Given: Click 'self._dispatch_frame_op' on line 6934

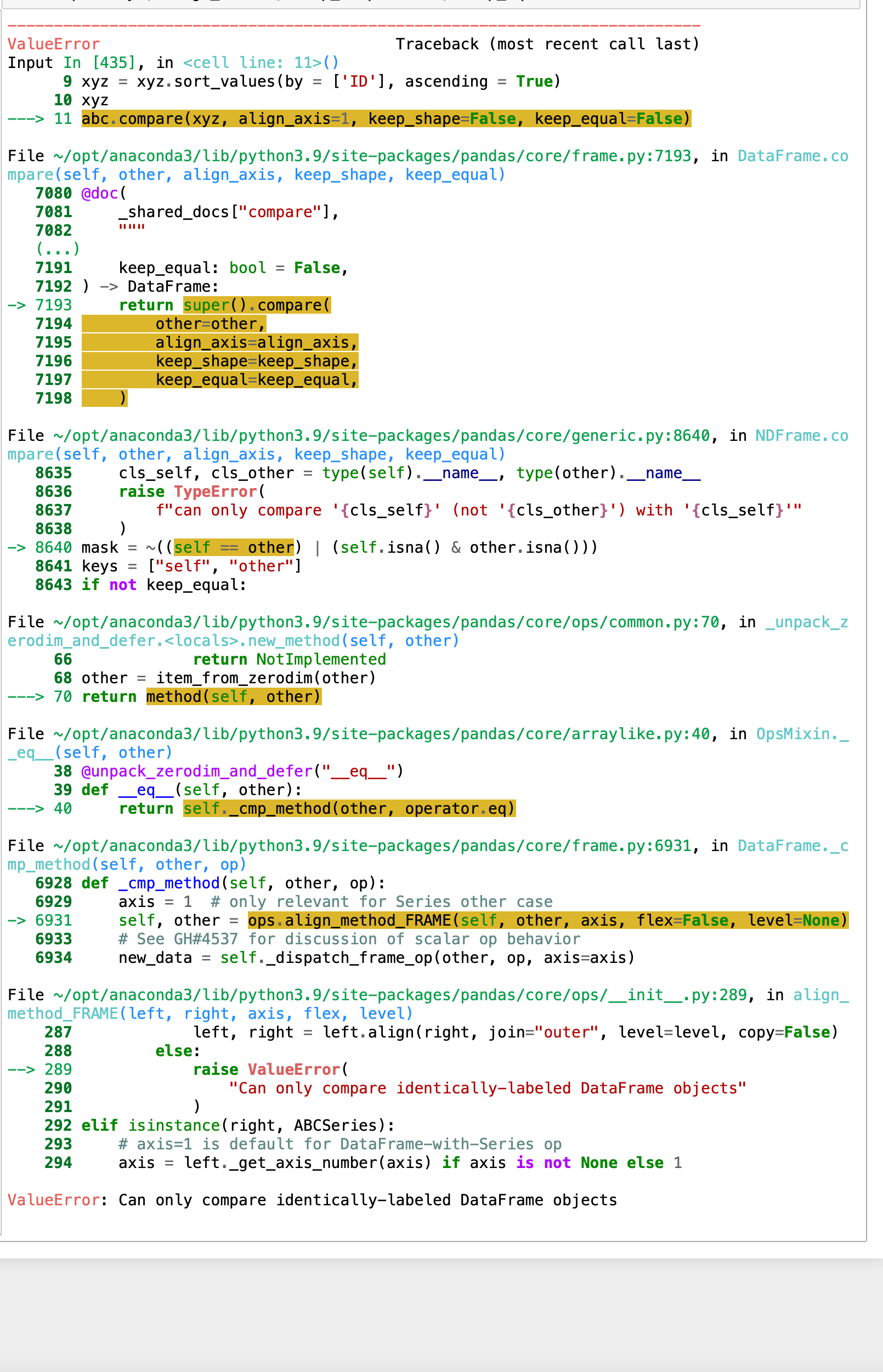Looking at the screenshot, I should coord(326,957).
